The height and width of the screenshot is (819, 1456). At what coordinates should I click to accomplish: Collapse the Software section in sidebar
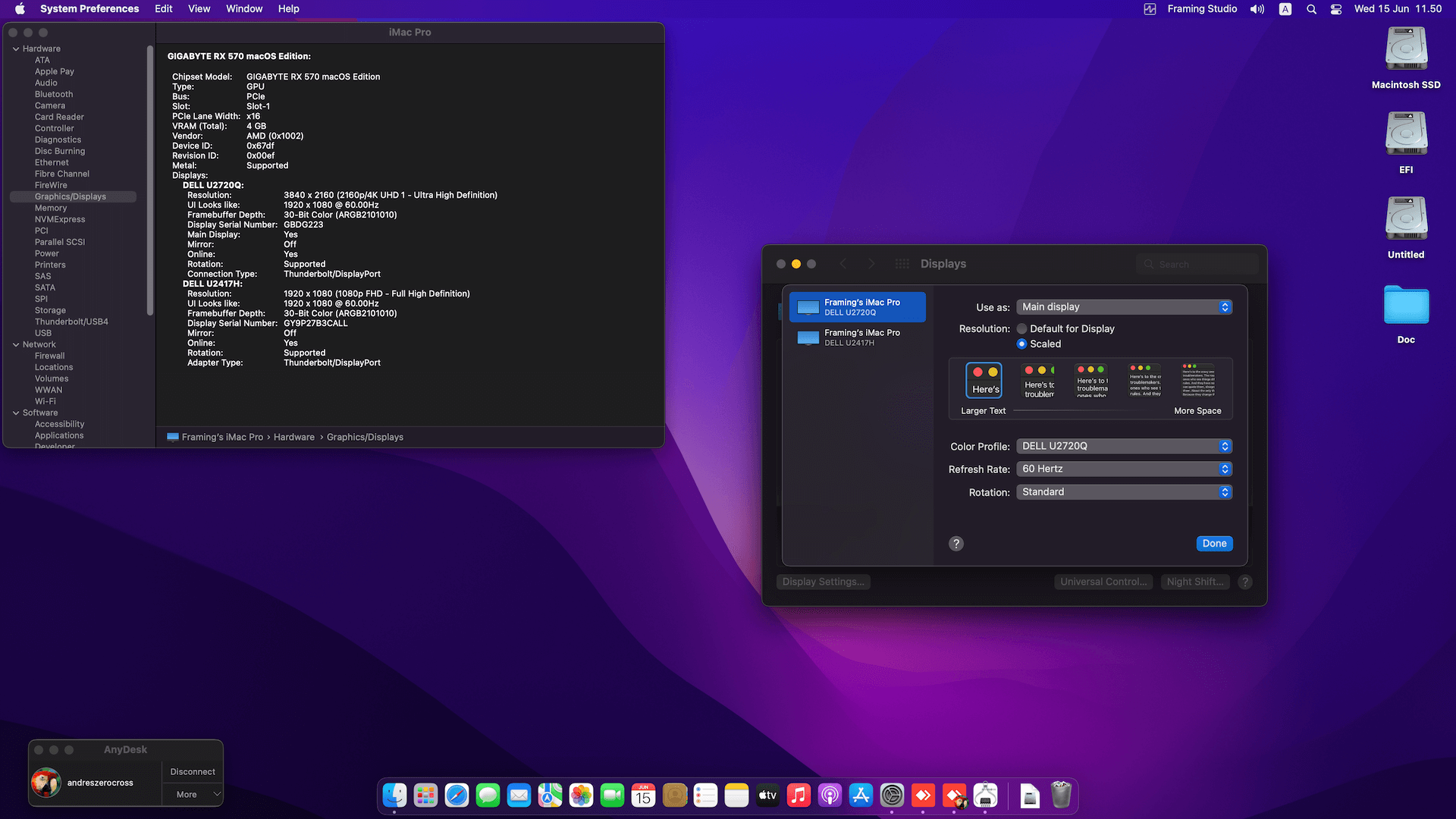[x=16, y=413]
